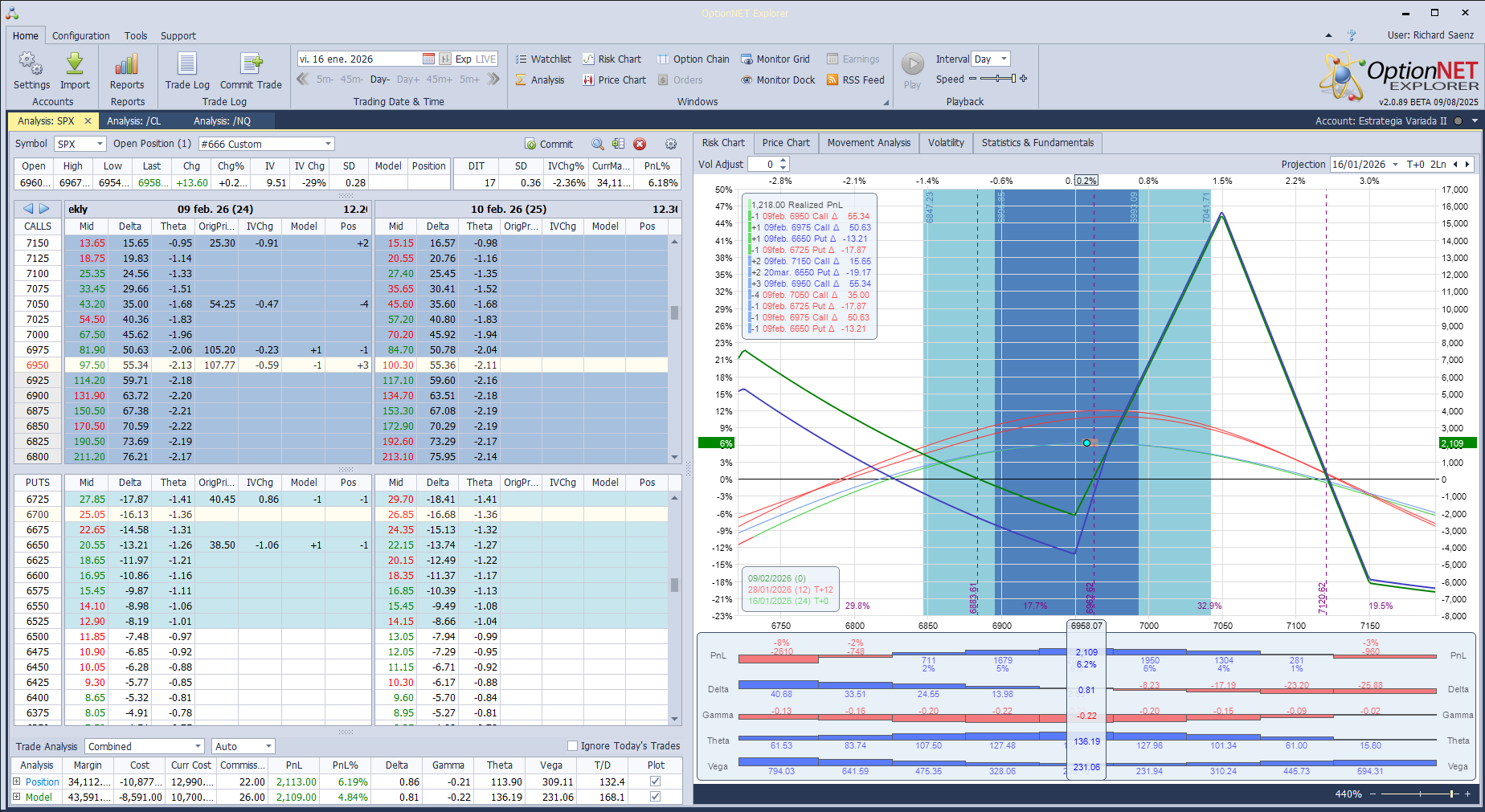1485x812 pixels.
Task: Step forward 45 minutes with 45m+
Action: pyautogui.click(x=440, y=80)
